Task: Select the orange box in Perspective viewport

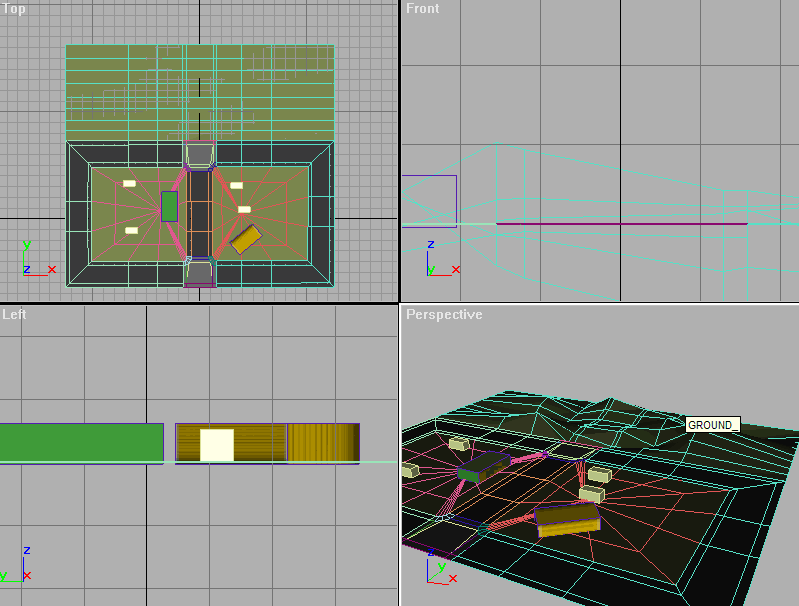Action: 566,519
